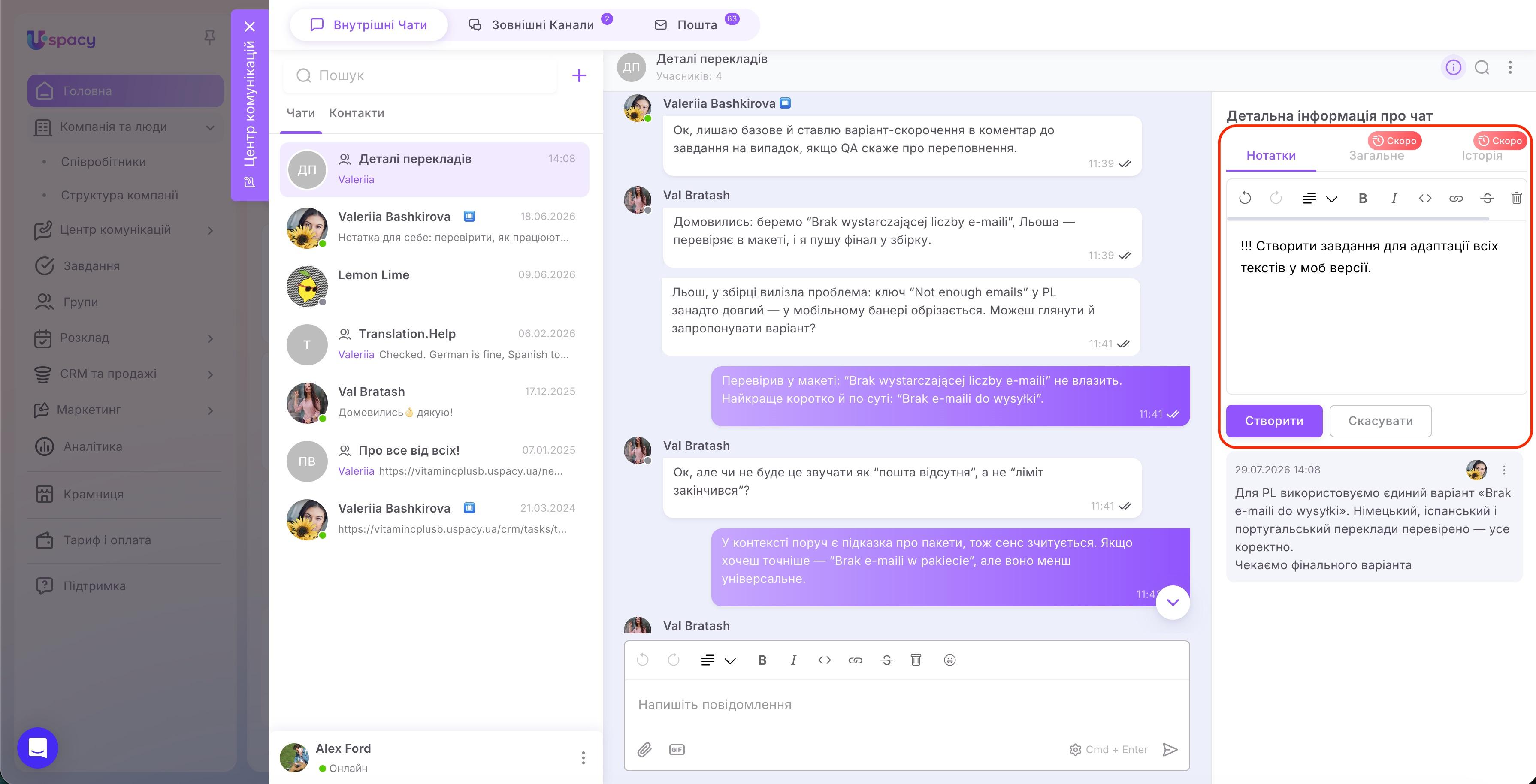Select the Чати list tab

tap(300, 113)
